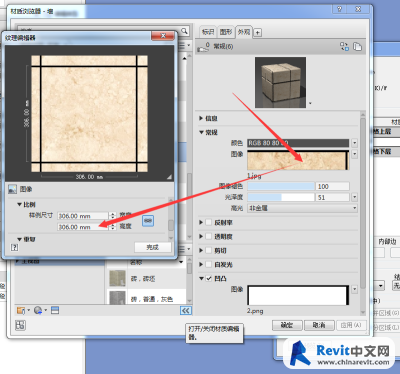The image size is (400, 374).
Task: Open the library folder dropdown arrow
Action: pos(29,310)
